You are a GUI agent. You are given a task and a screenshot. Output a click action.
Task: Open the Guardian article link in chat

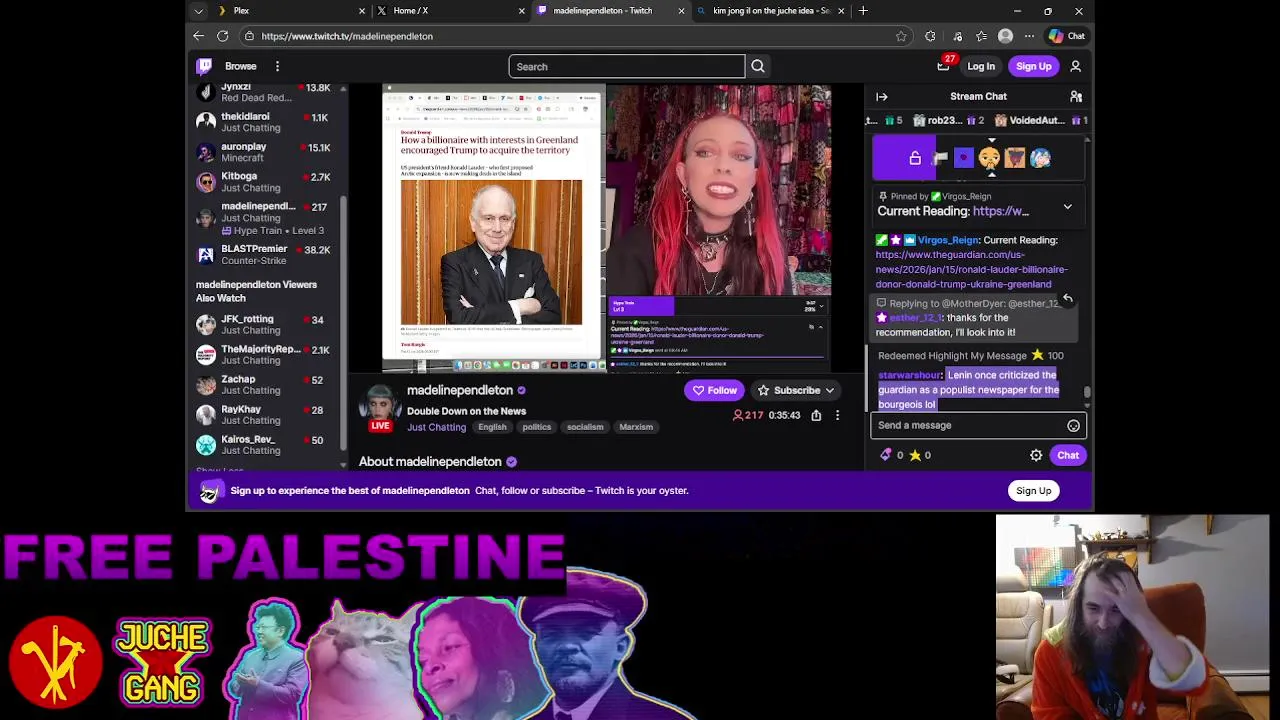pyautogui.click(x=971, y=270)
